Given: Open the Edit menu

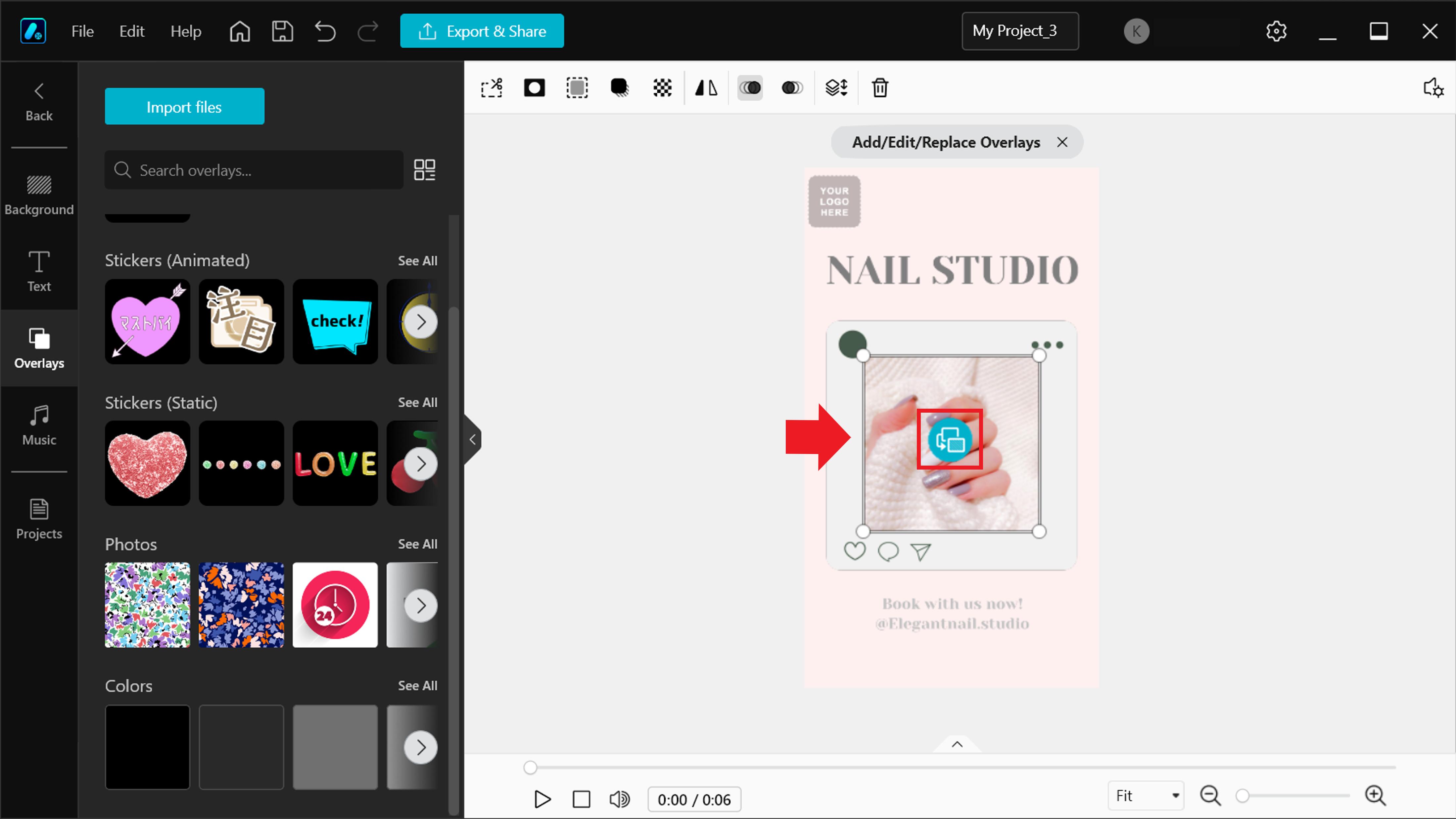Looking at the screenshot, I should tap(132, 31).
